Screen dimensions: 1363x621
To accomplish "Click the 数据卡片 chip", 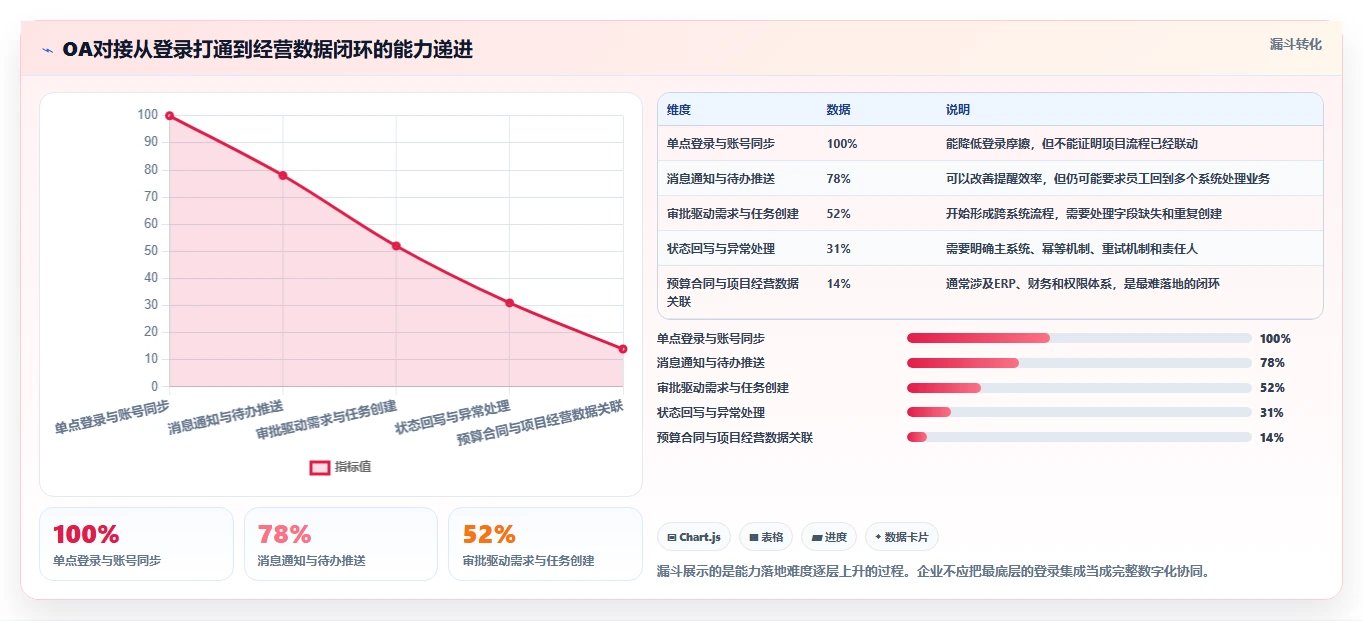I will click(901, 537).
